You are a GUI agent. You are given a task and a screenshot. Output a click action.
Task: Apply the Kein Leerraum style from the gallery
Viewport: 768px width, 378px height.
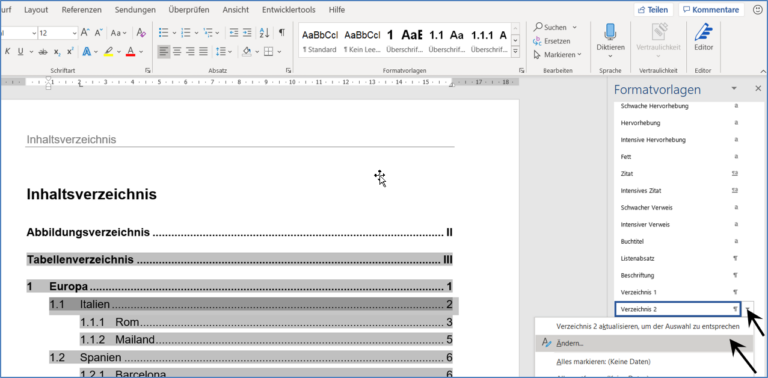pyautogui.click(x=362, y=41)
